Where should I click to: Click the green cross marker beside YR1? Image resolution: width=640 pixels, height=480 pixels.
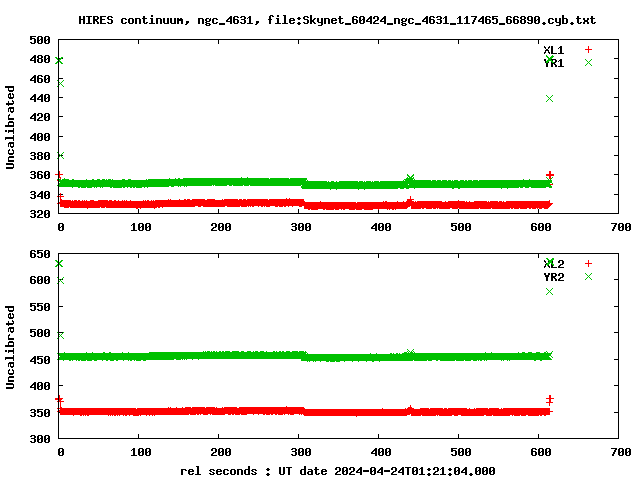(588, 62)
